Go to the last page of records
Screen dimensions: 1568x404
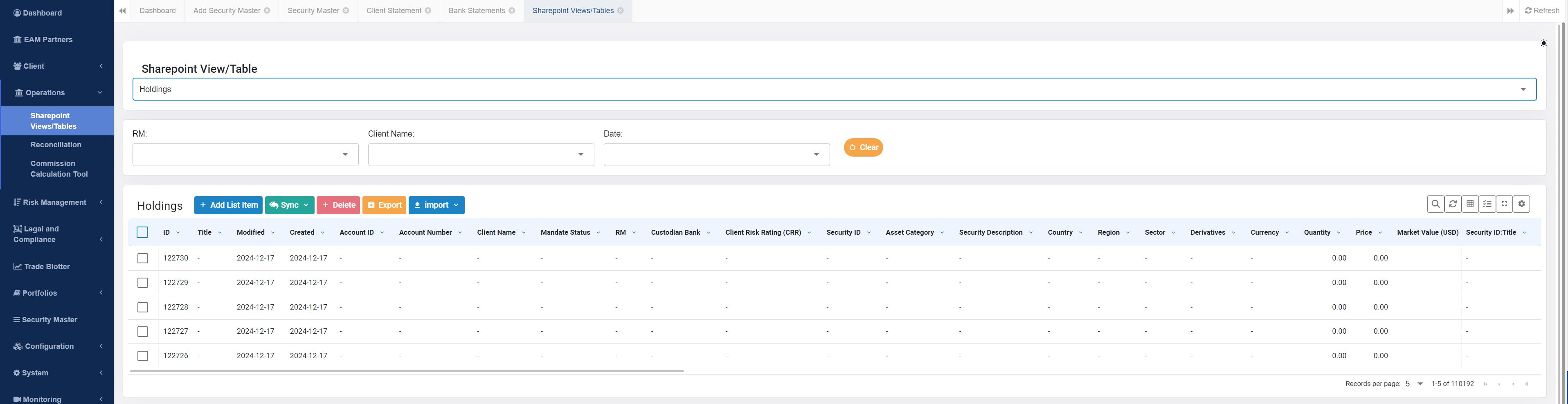[x=1527, y=384]
